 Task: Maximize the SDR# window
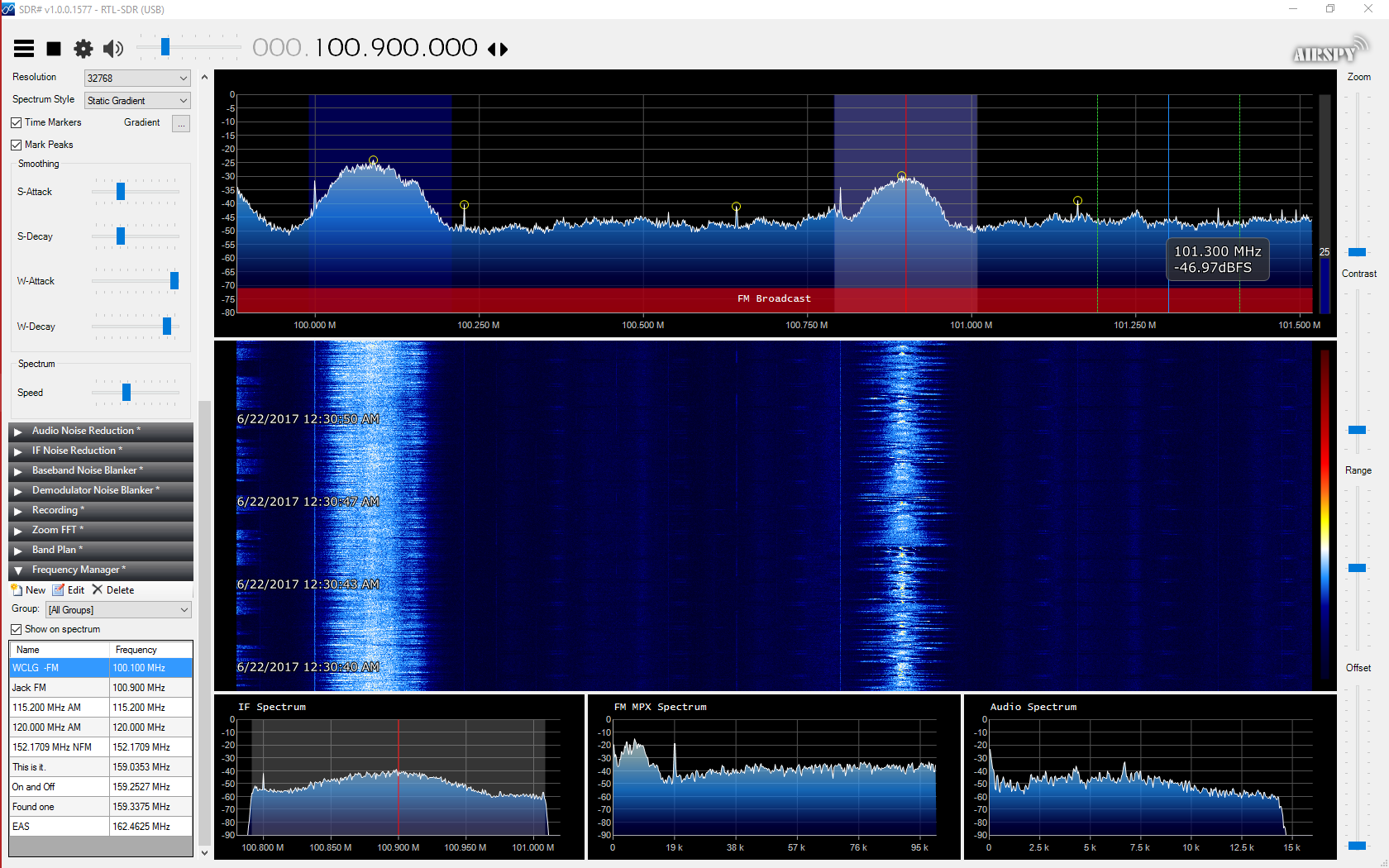tap(1330, 9)
